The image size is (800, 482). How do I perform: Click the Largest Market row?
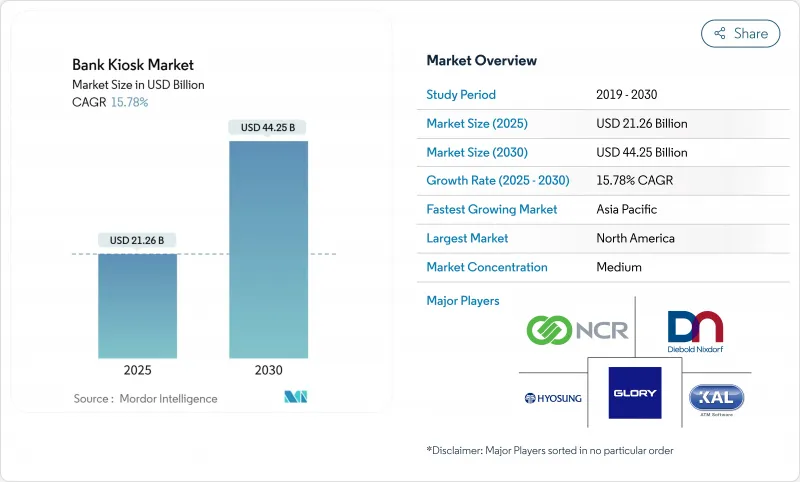(588, 238)
